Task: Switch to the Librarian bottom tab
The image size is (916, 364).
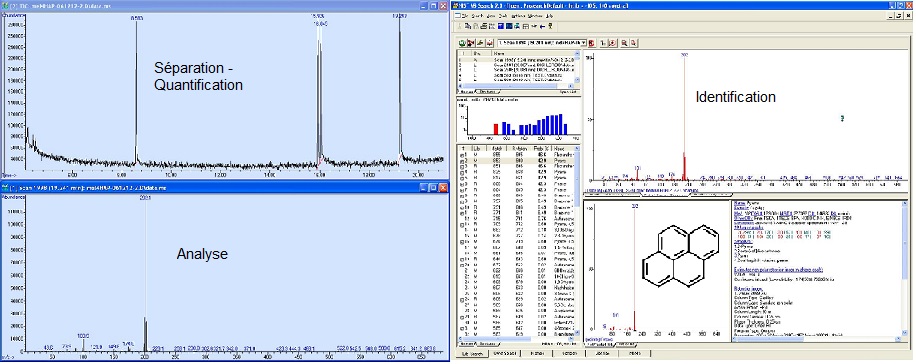Action: [602, 353]
